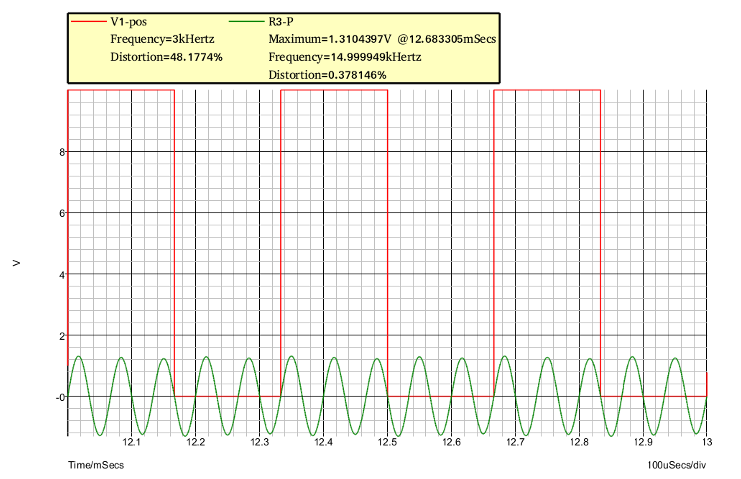The width and height of the screenshot is (741, 479).
Task: Click the Distortion=48.1774% measurement
Action: 166,57
